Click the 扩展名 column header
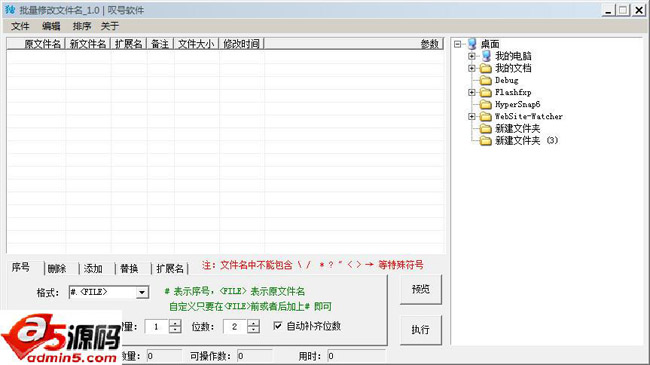 click(129, 44)
